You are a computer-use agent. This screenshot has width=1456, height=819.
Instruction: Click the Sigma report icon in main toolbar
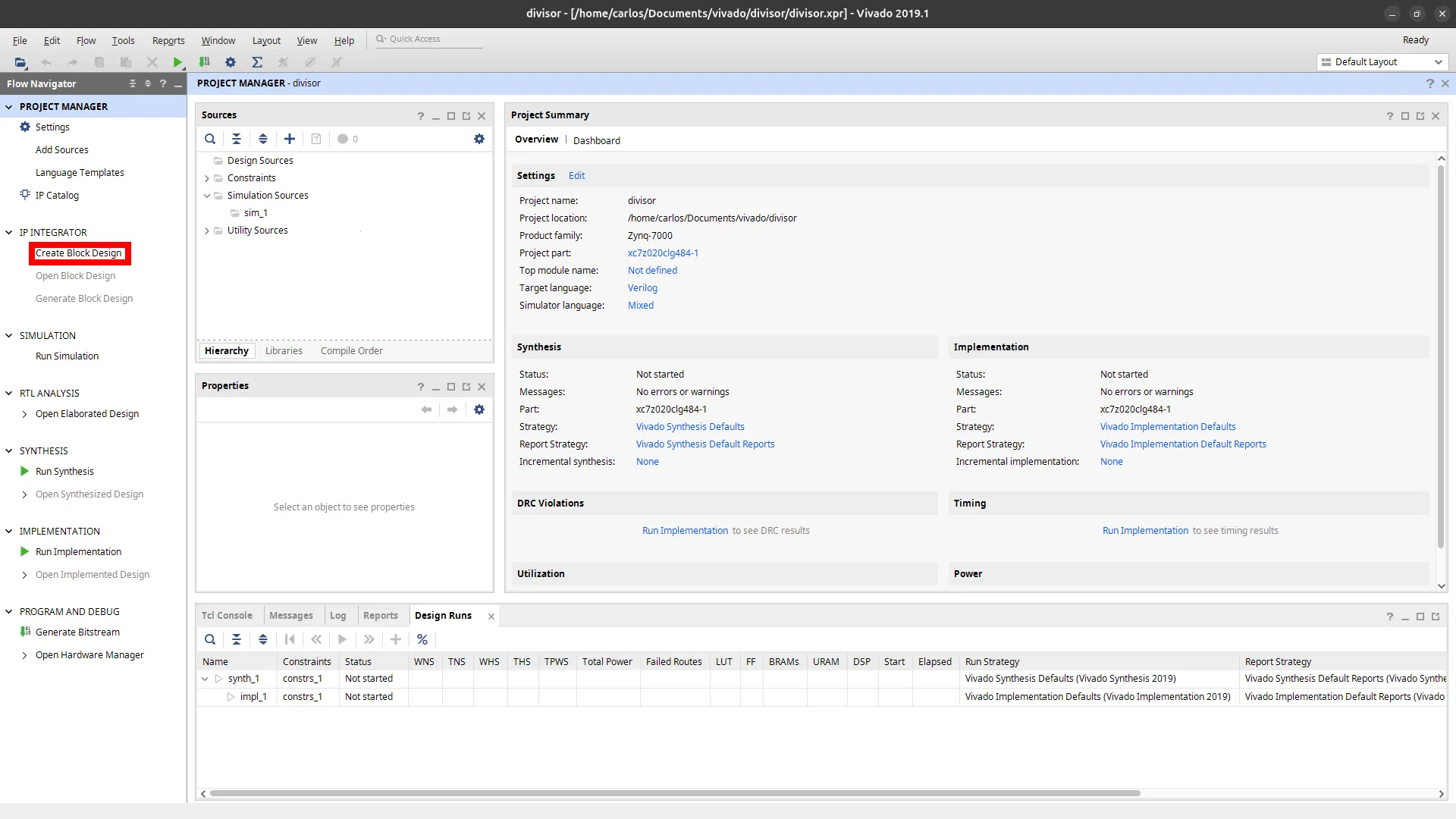pos(257,62)
